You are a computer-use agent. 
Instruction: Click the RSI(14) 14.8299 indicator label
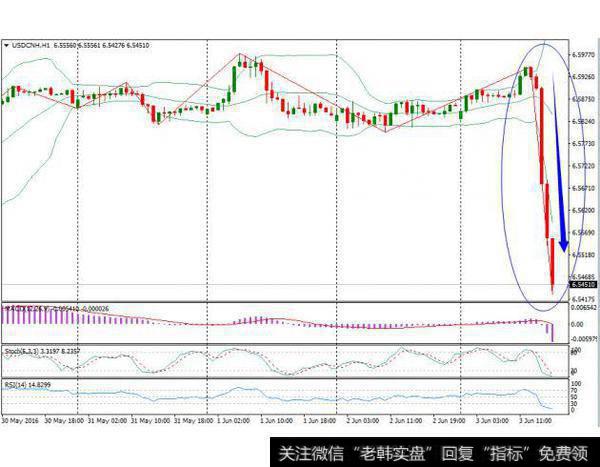point(28,385)
